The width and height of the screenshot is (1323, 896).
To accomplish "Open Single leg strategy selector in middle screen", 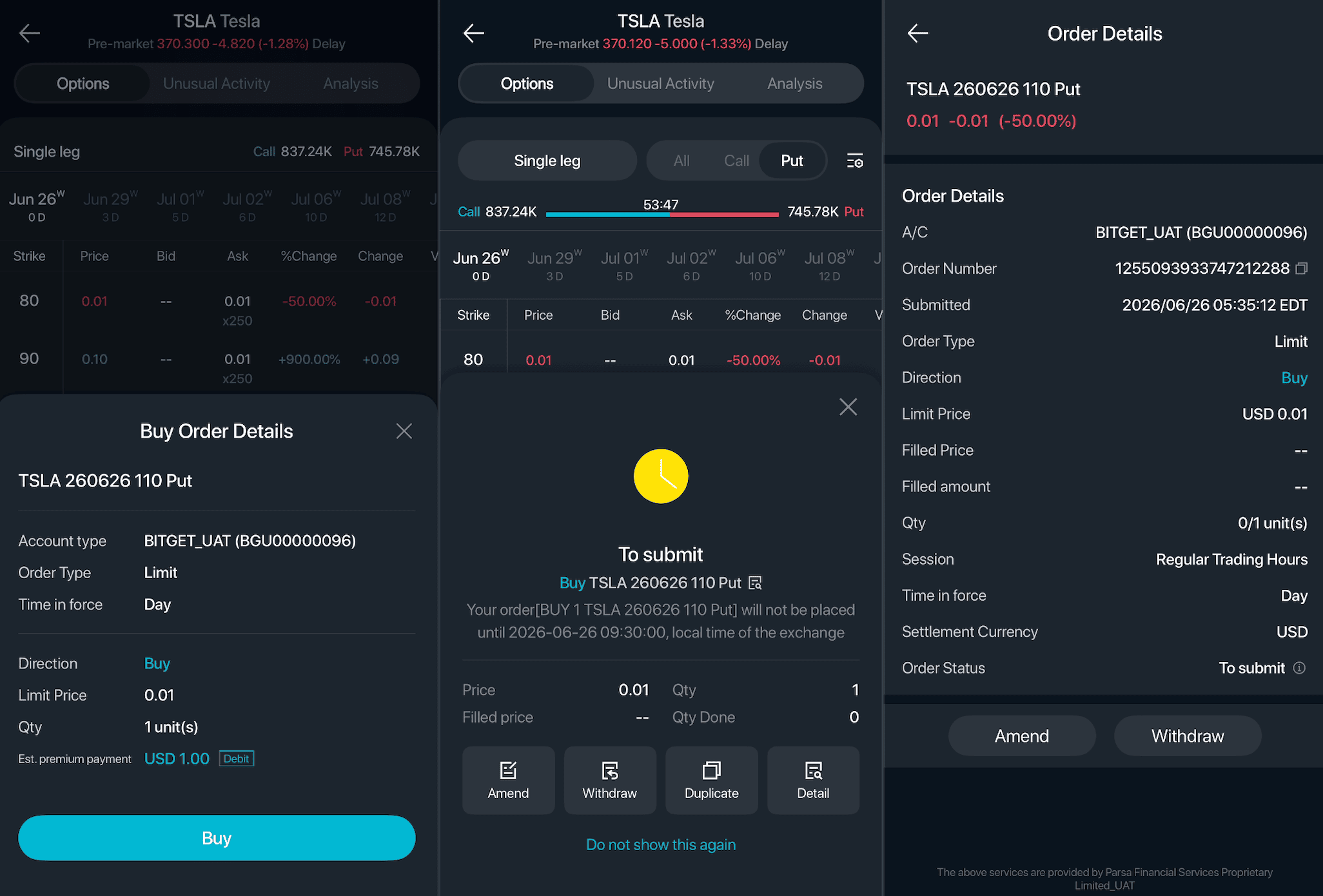I will click(547, 161).
